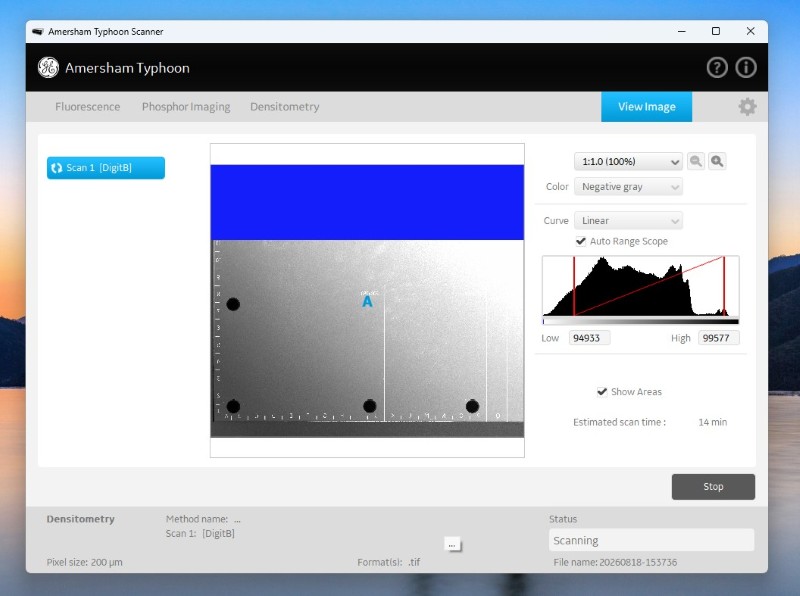This screenshot has width=800, height=596.
Task: Switch to the Phosphor Imaging tab
Action: 186,107
